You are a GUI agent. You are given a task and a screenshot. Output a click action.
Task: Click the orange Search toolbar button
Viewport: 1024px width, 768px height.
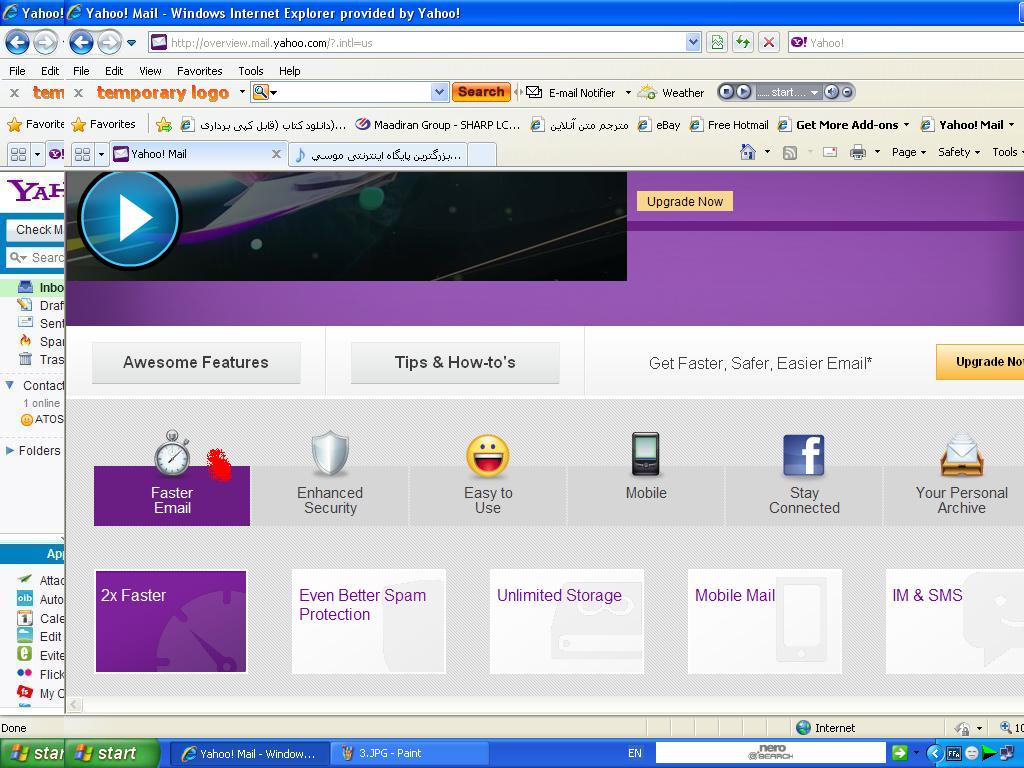pos(481,92)
